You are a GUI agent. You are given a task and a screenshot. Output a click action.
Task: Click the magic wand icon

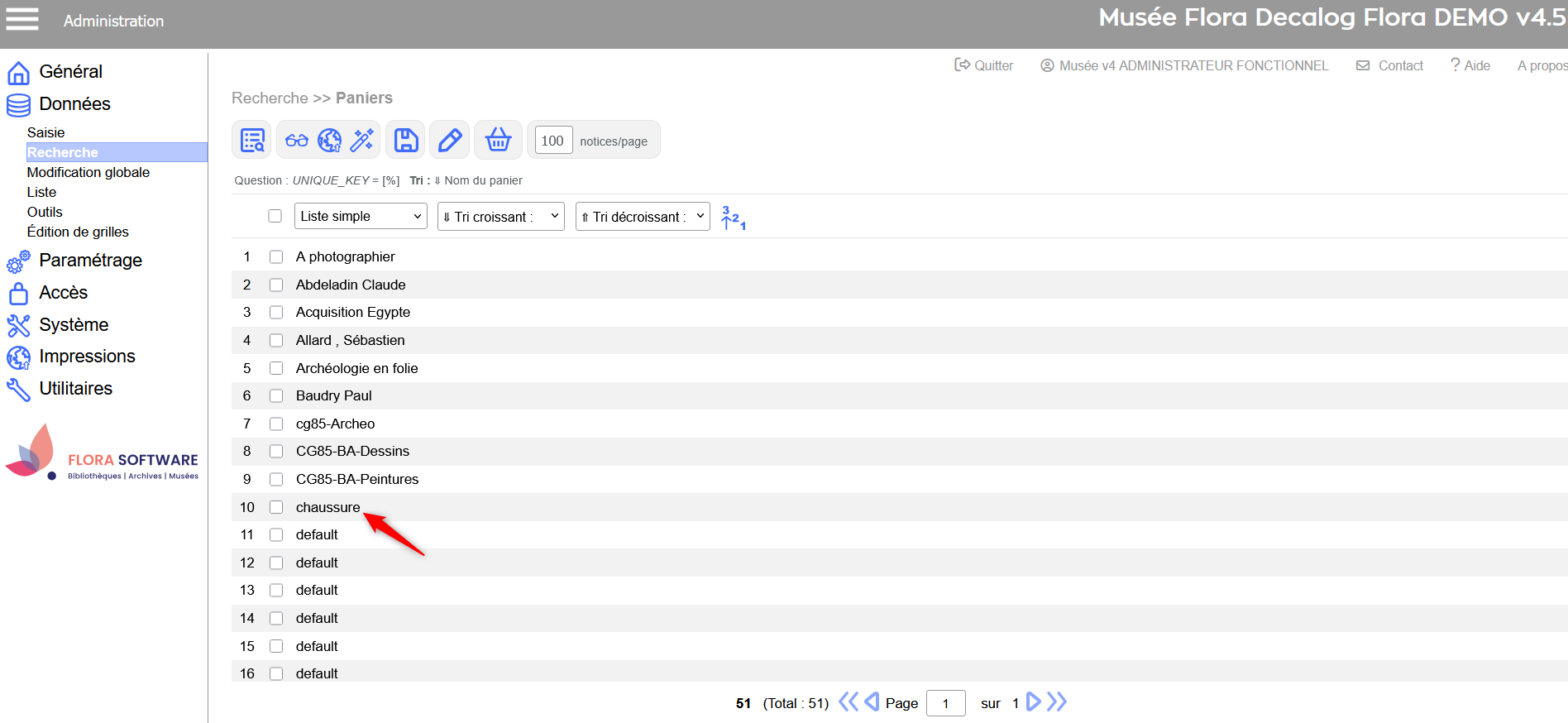coord(362,140)
